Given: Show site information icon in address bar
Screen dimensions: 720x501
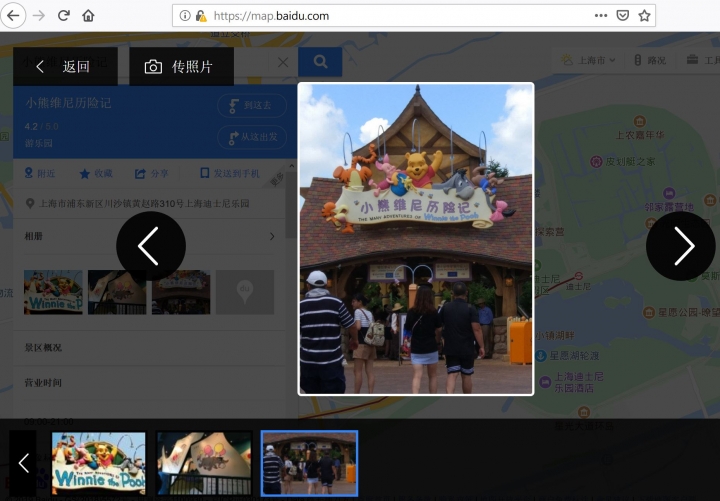Looking at the screenshot, I should [x=185, y=16].
